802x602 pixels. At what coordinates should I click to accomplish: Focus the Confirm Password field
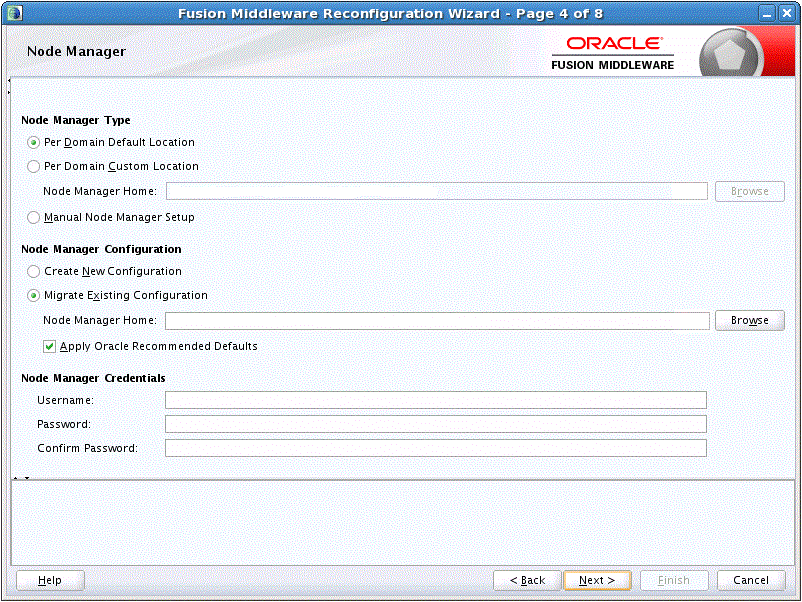(x=436, y=448)
